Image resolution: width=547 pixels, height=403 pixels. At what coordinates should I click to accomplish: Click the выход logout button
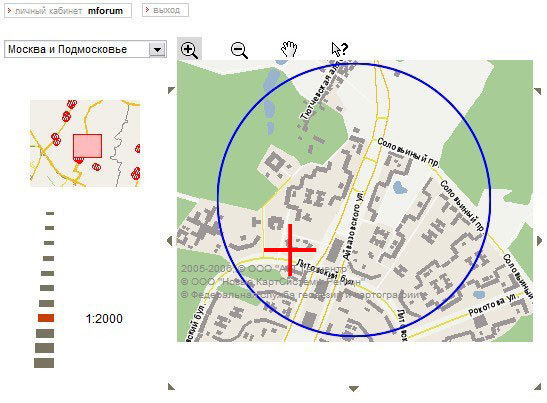coord(165,10)
